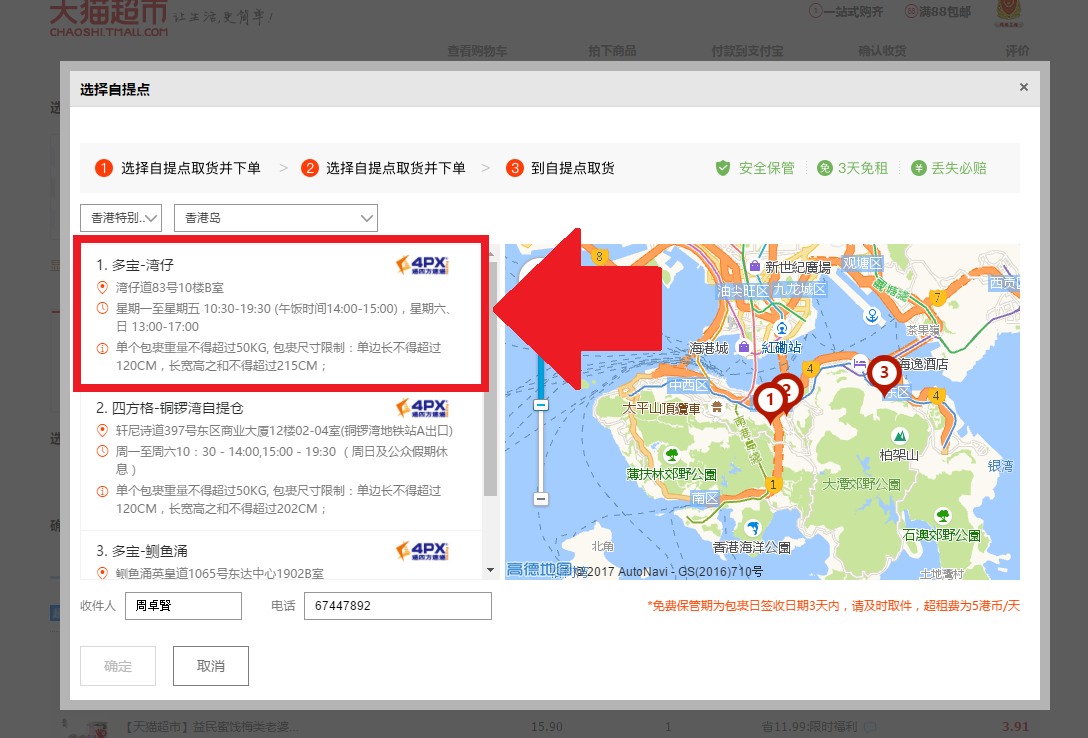Click clock icon beside 周一至周六 hours

pos(102,452)
